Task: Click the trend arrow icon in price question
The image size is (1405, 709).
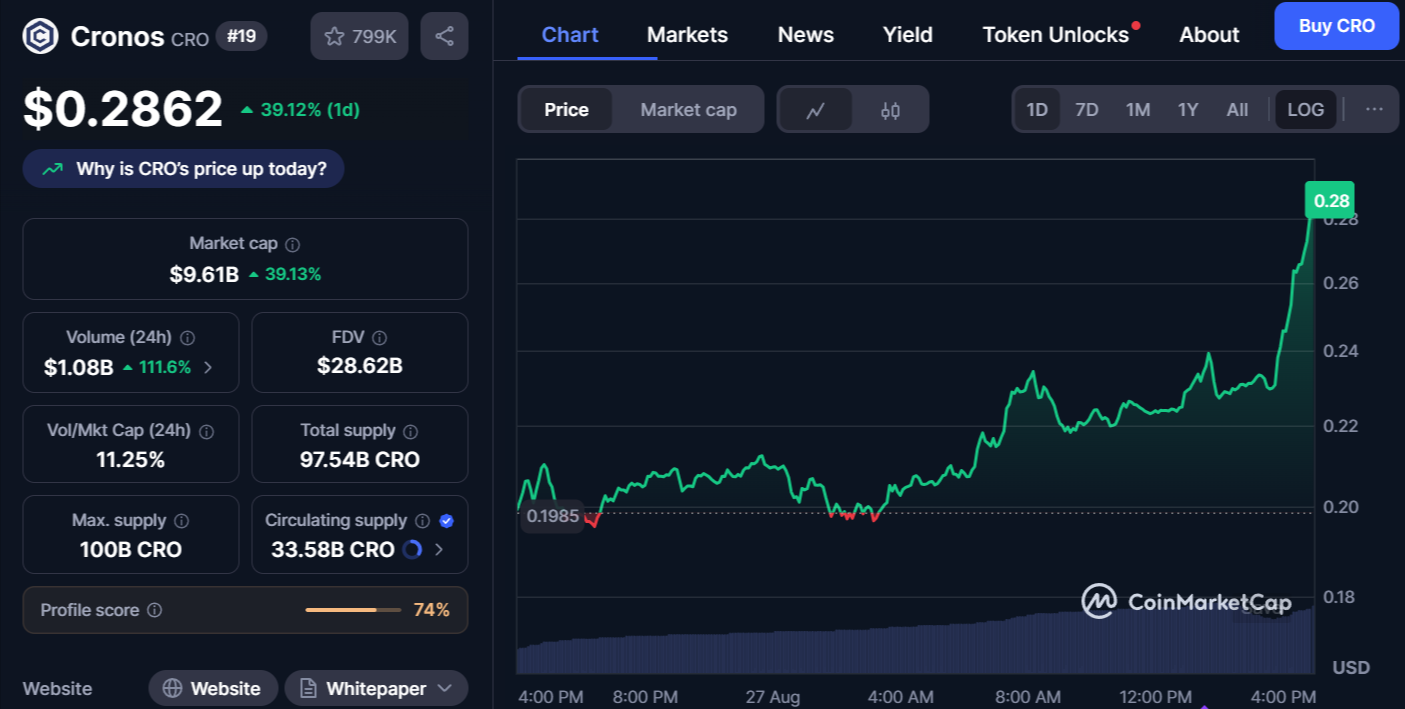Action: point(52,169)
